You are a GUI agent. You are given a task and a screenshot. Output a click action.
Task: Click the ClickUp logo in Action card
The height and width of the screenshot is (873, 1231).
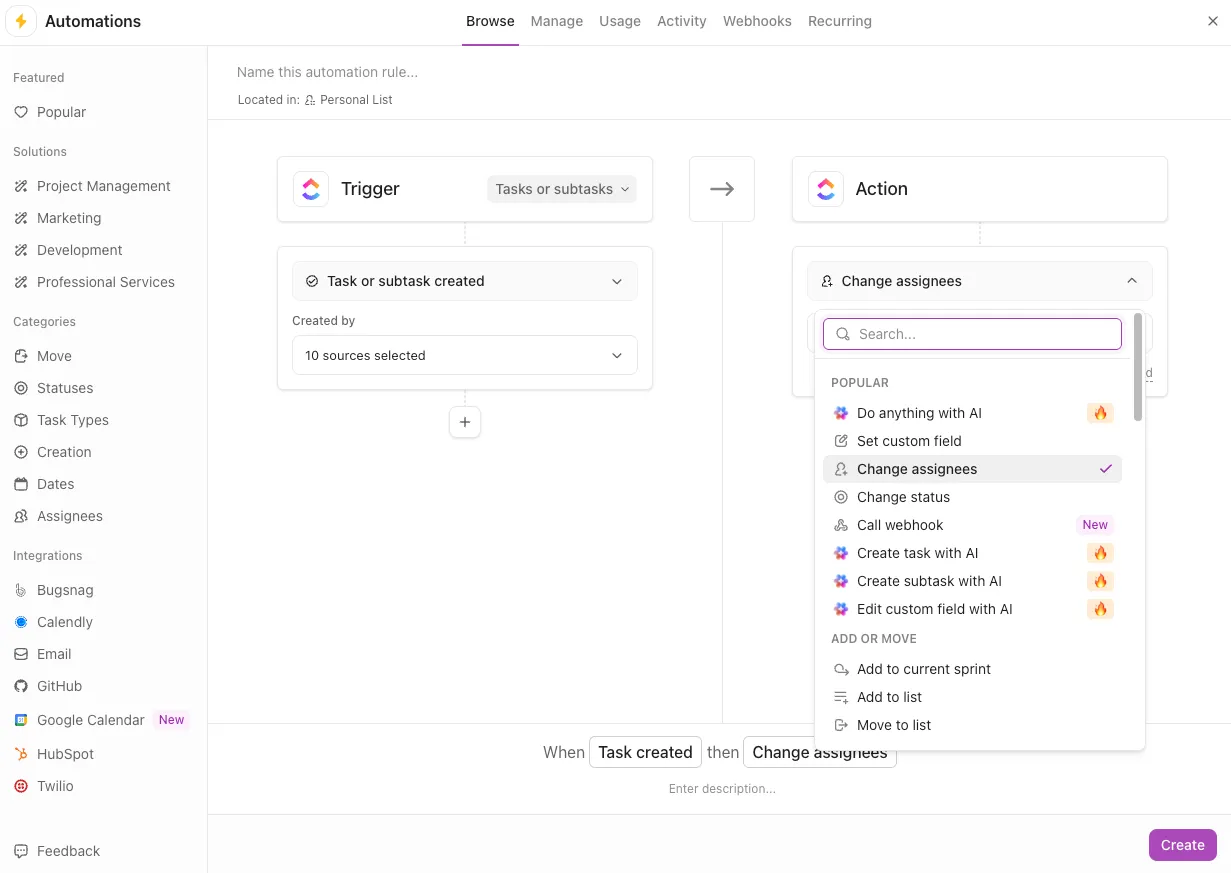coord(826,189)
